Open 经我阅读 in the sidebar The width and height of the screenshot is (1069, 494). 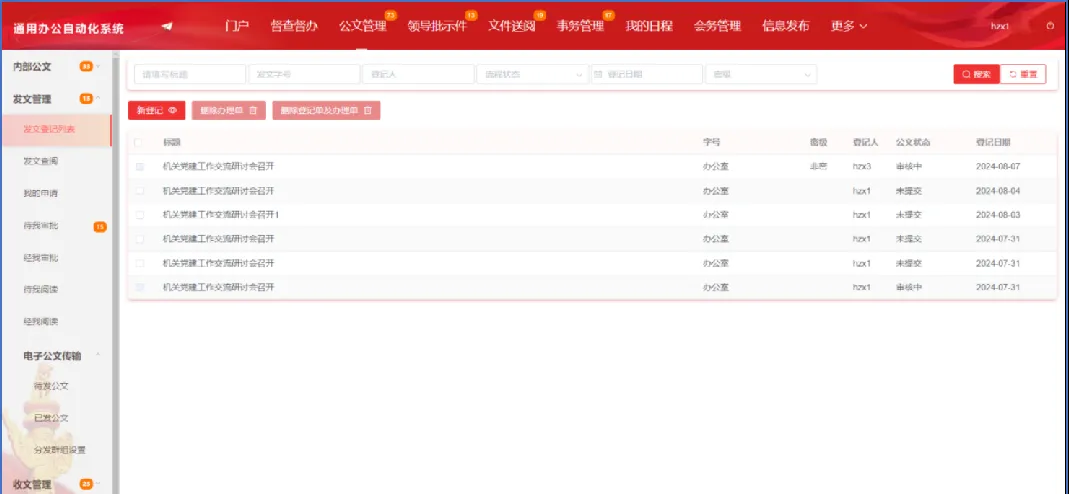41,322
